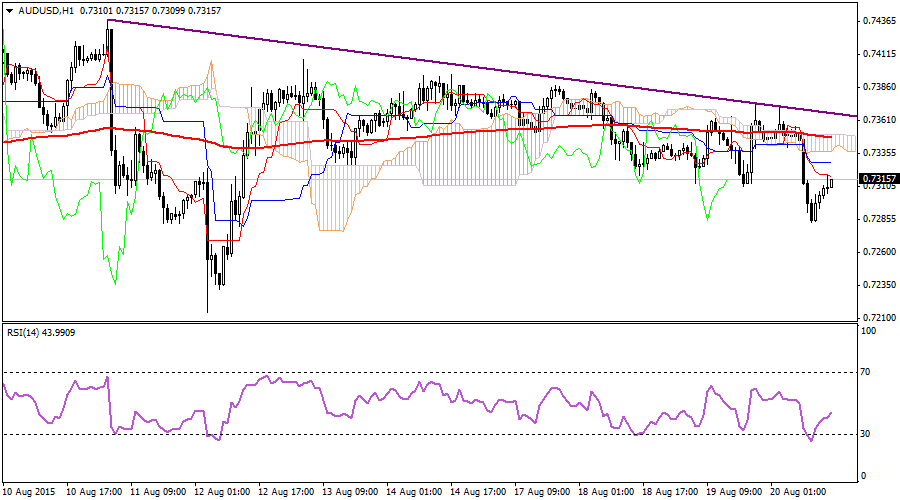Click the RSI 0 scale label
This screenshot has width=900, height=500.
(x=864, y=476)
